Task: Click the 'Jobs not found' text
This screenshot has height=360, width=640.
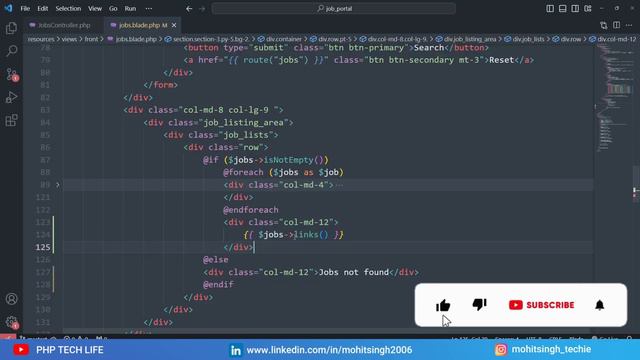Action: click(x=353, y=272)
